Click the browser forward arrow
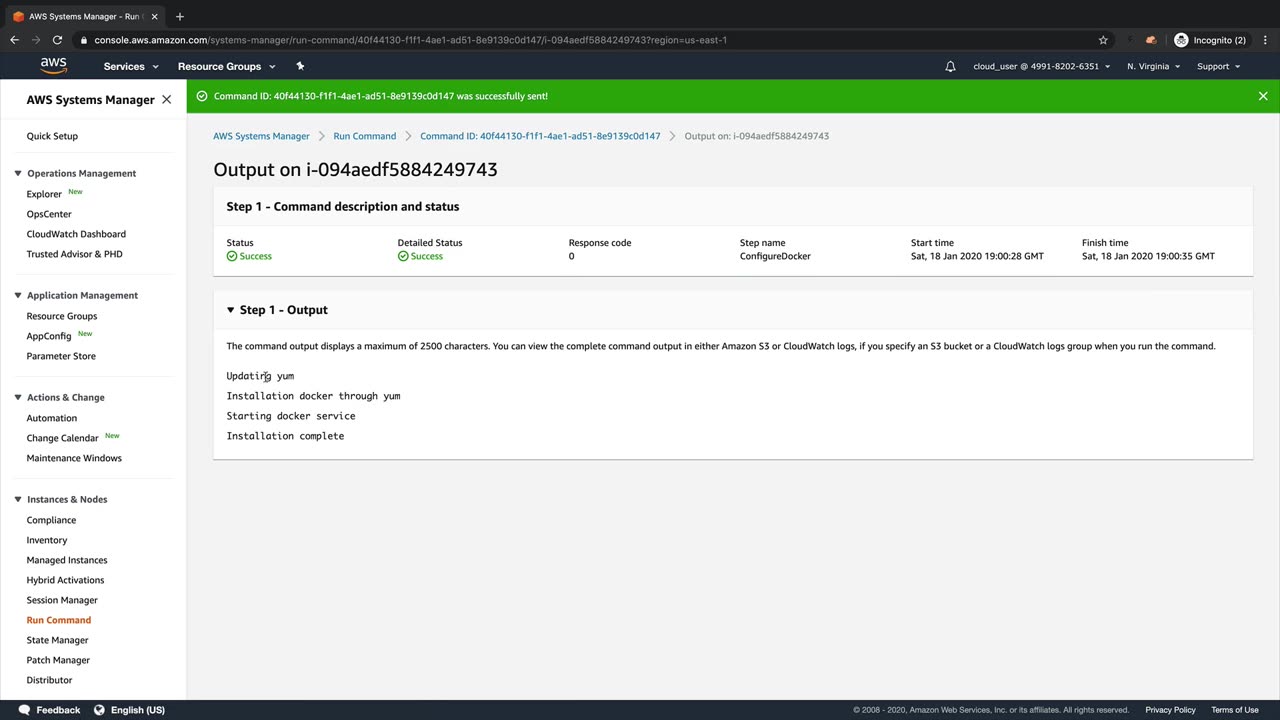 tap(36, 40)
